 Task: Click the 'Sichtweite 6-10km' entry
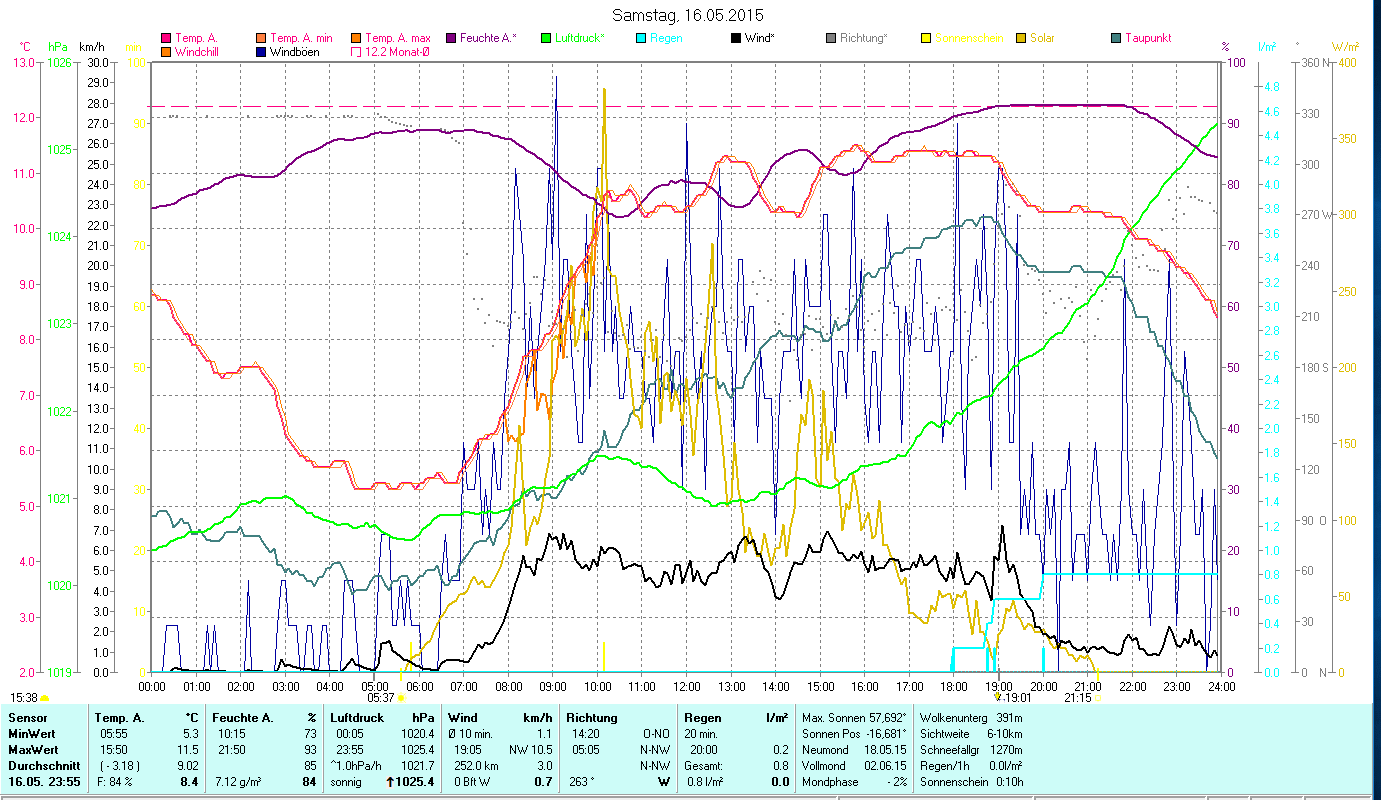click(x=970, y=734)
